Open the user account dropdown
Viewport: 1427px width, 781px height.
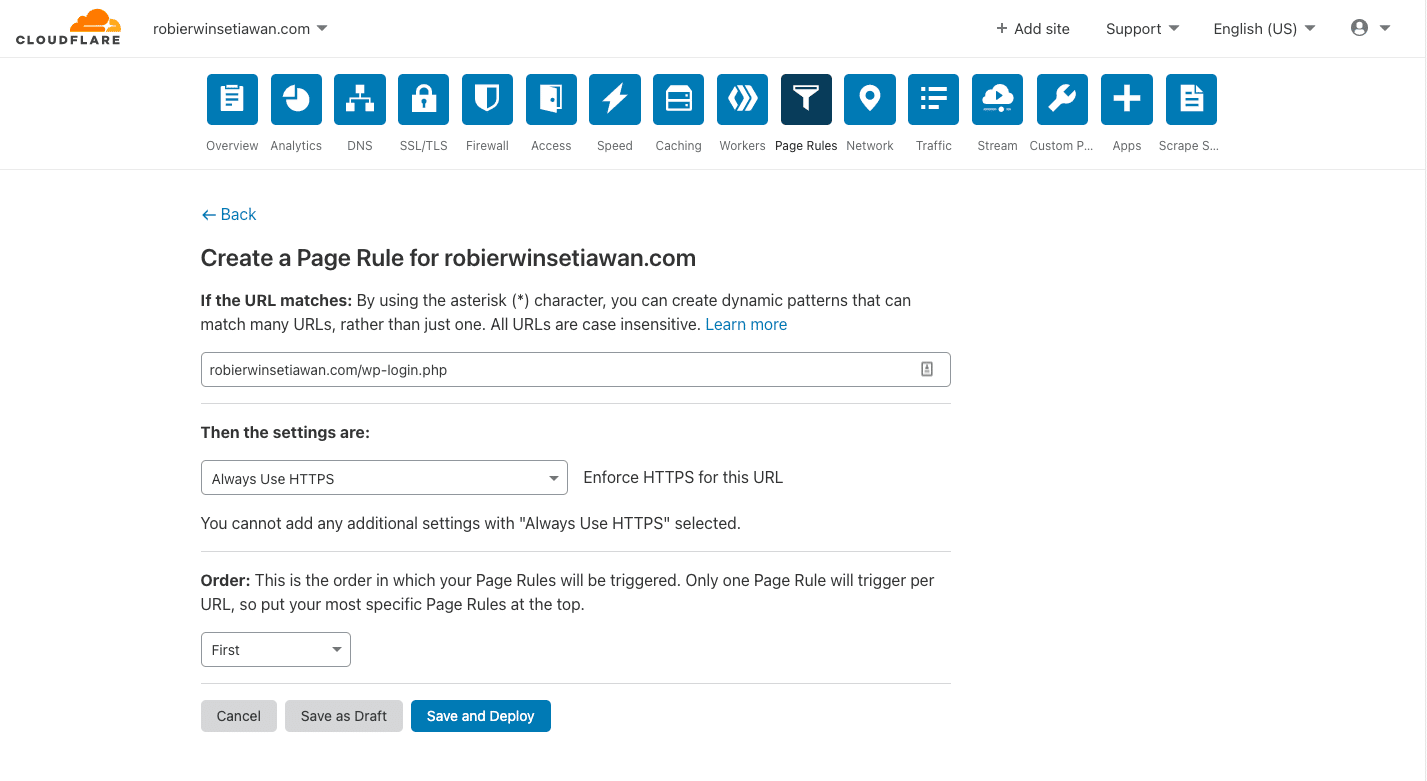click(x=1370, y=28)
